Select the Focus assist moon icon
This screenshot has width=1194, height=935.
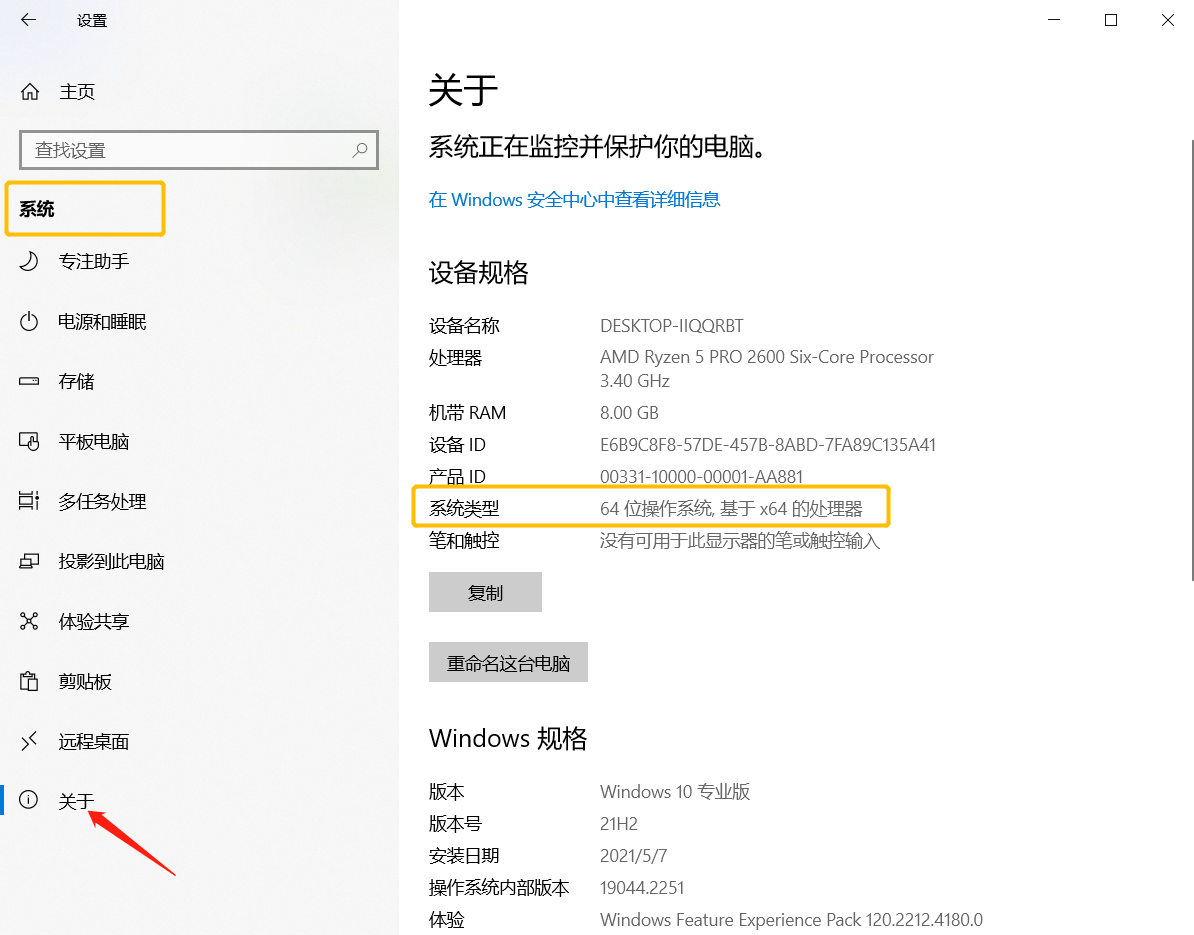[x=29, y=261]
